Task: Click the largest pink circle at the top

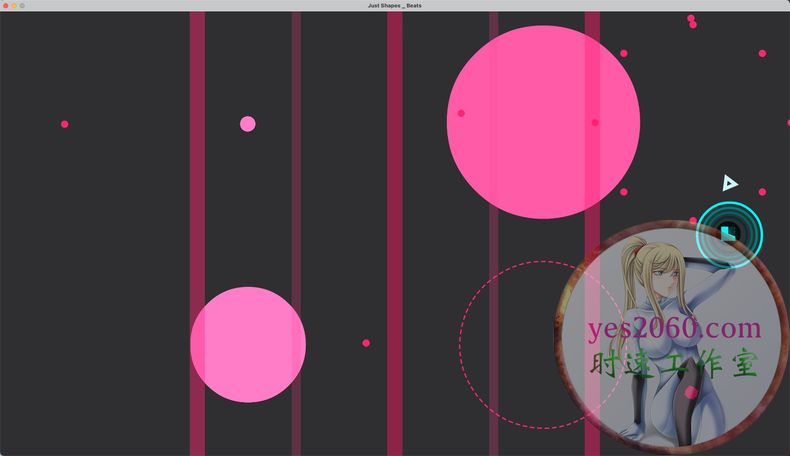Action: point(543,122)
